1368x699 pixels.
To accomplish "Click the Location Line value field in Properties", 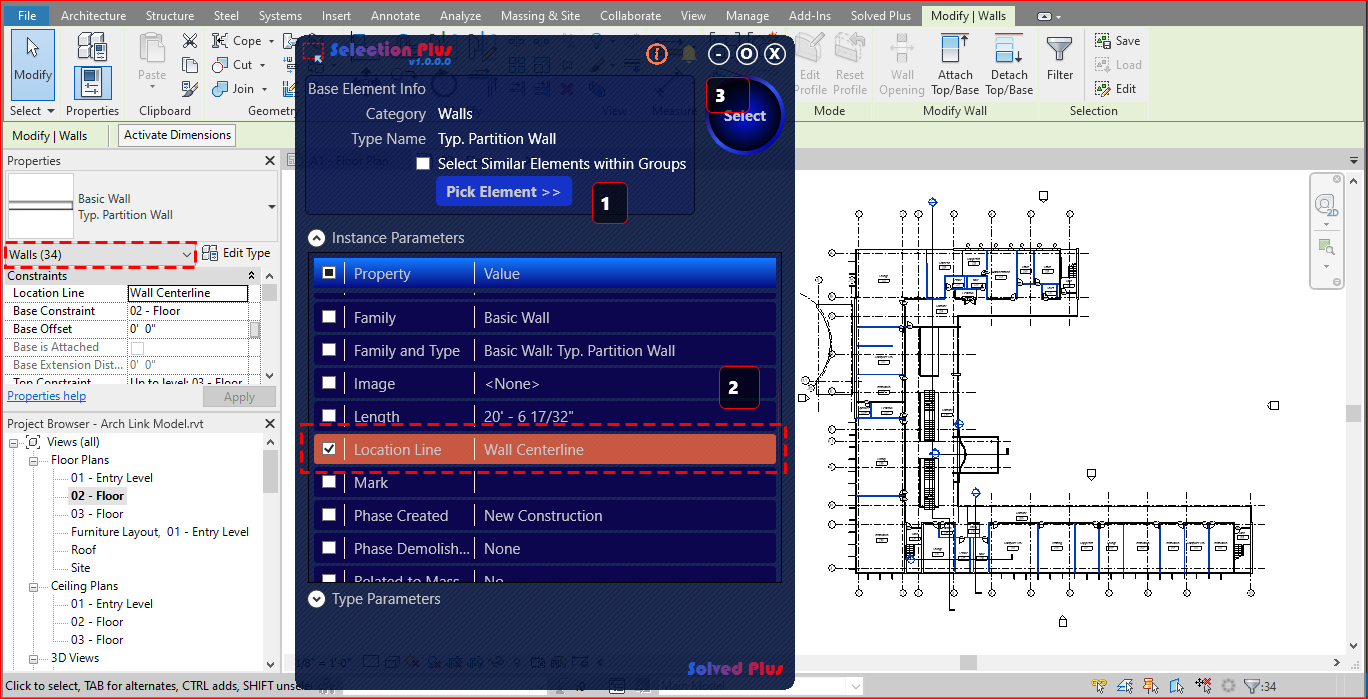I will [x=188, y=293].
